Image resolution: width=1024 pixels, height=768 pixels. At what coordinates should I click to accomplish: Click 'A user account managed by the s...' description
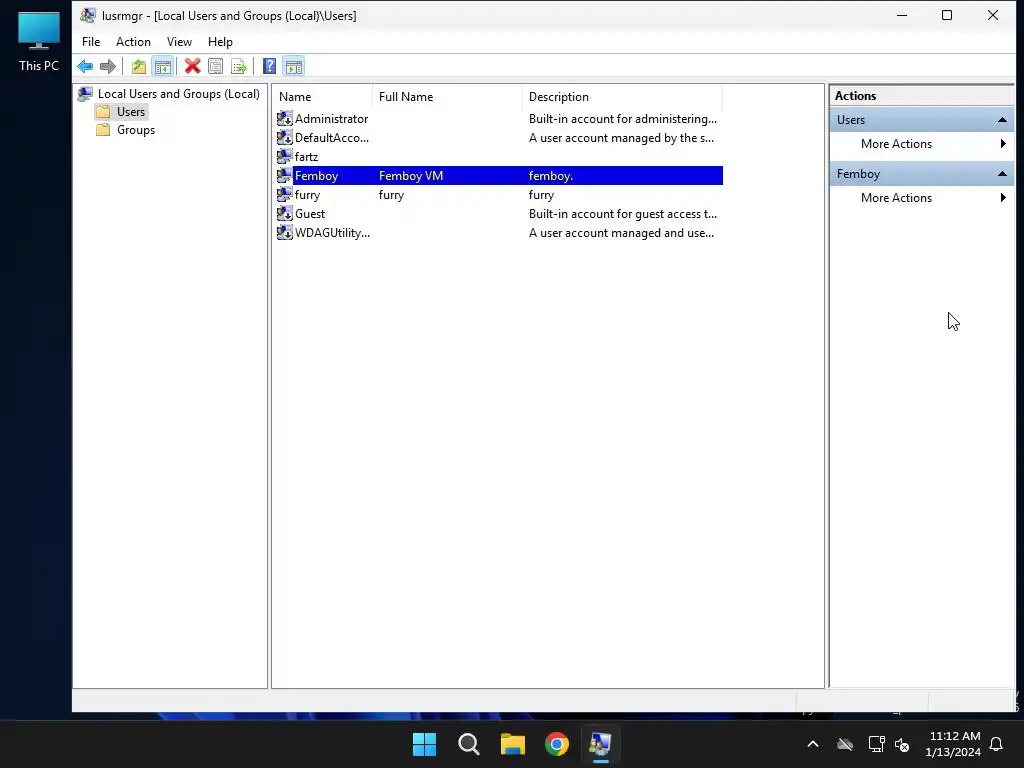pos(621,138)
